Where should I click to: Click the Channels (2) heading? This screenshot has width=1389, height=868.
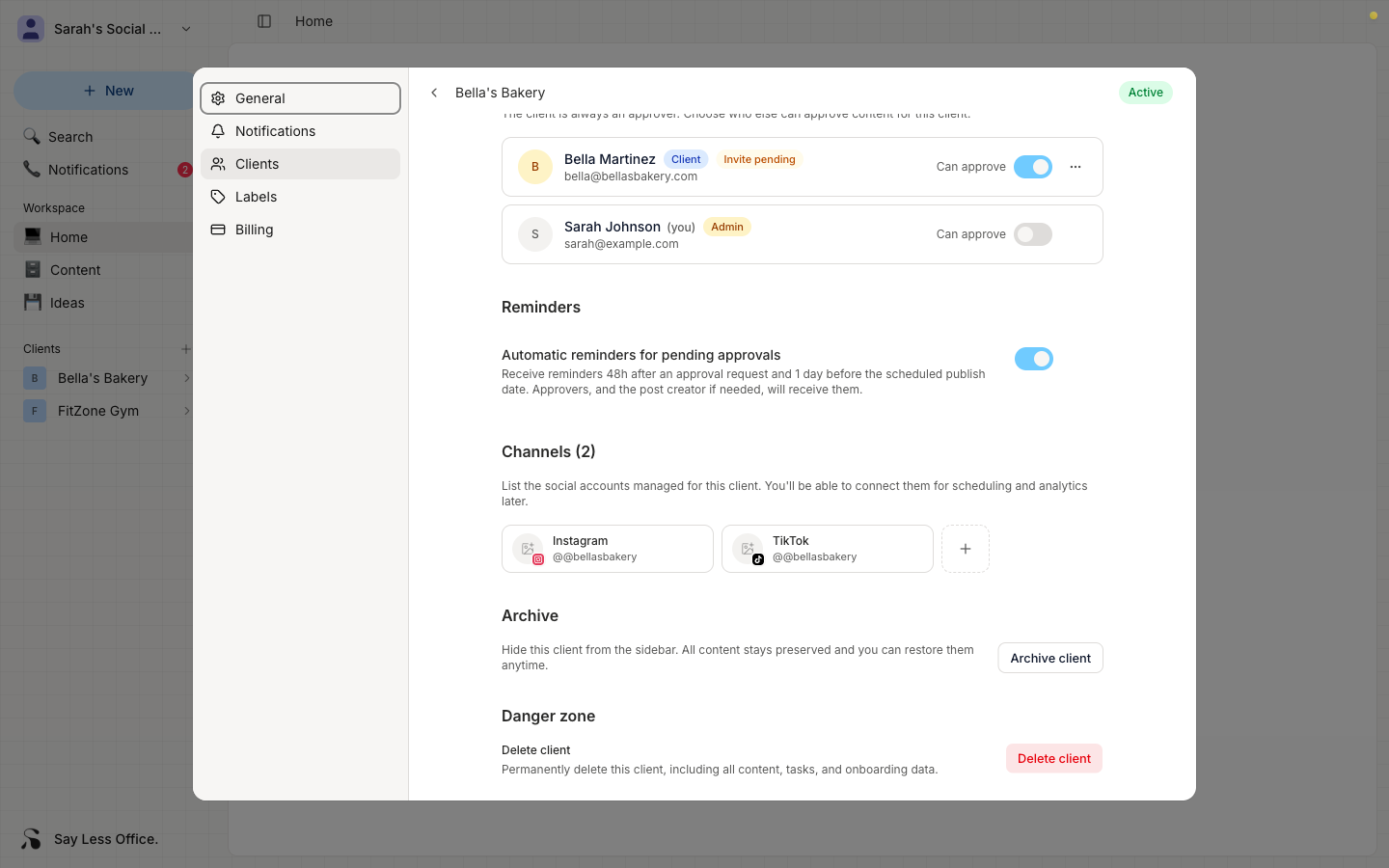click(x=549, y=451)
